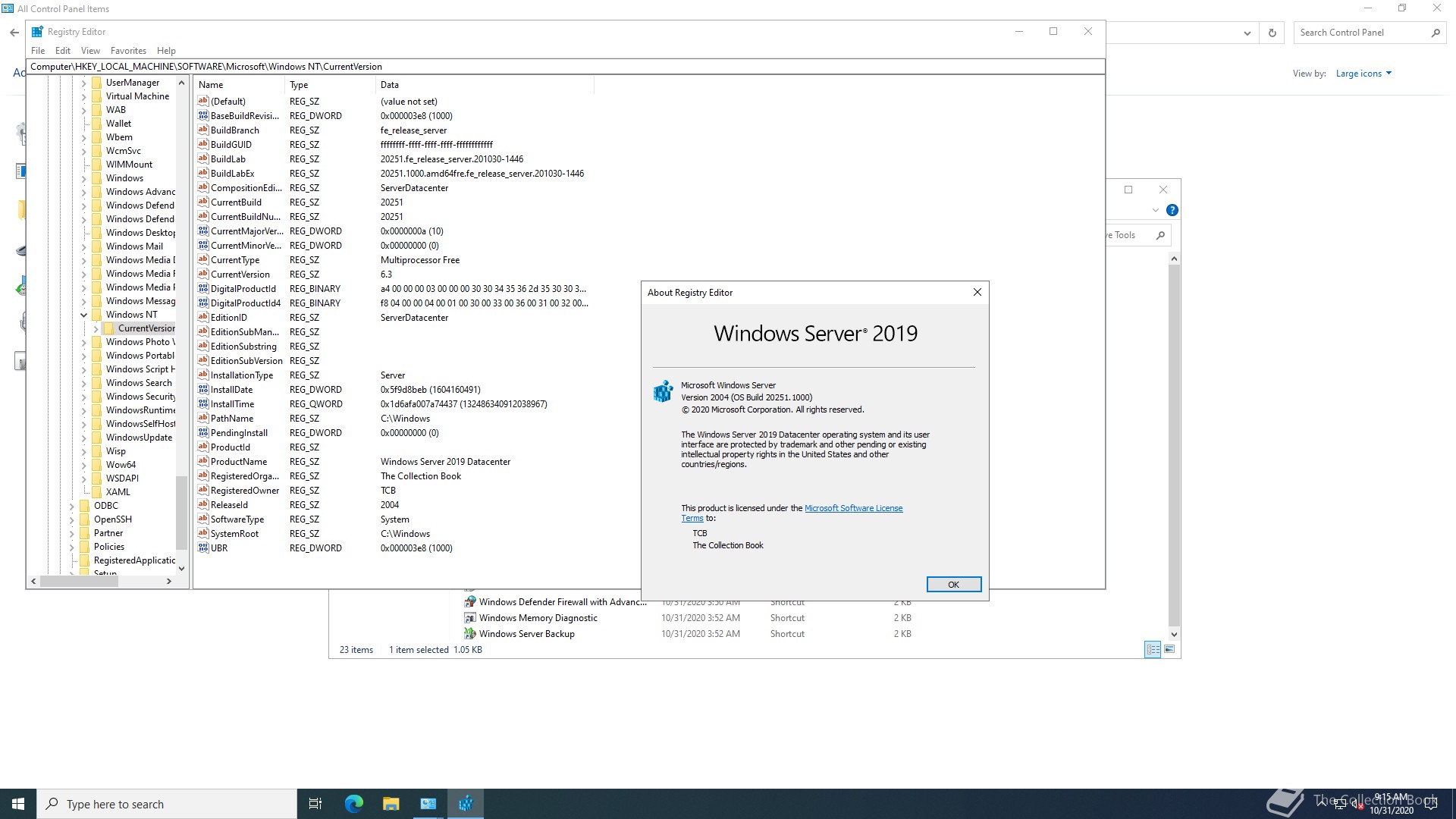Viewport: 1456px width, 819px height.
Task: Click the InstallTime QWORD value icon
Action: 203,403
